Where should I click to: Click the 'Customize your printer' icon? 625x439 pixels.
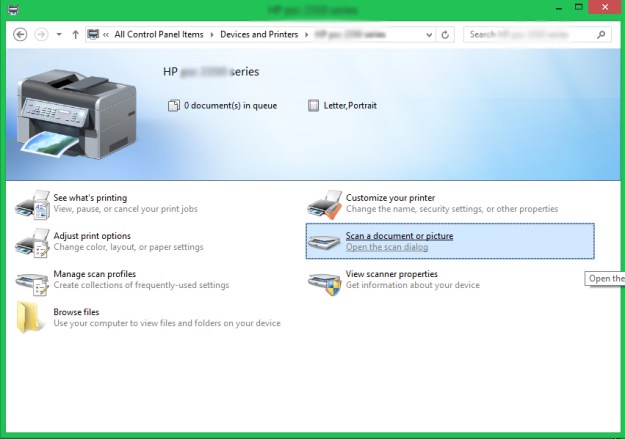[x=325, y=204]
